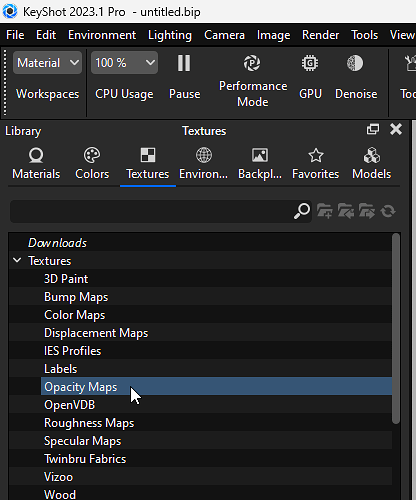The width and height of the screenshot is (416, 500).
Task: Open the Image menu
Action: coord(273,35)
